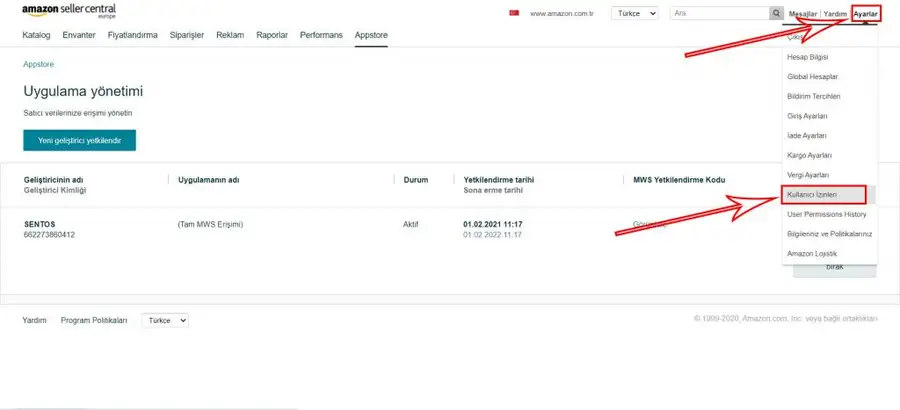Choose User Permissions History menu entry

[x=827, y=214]
